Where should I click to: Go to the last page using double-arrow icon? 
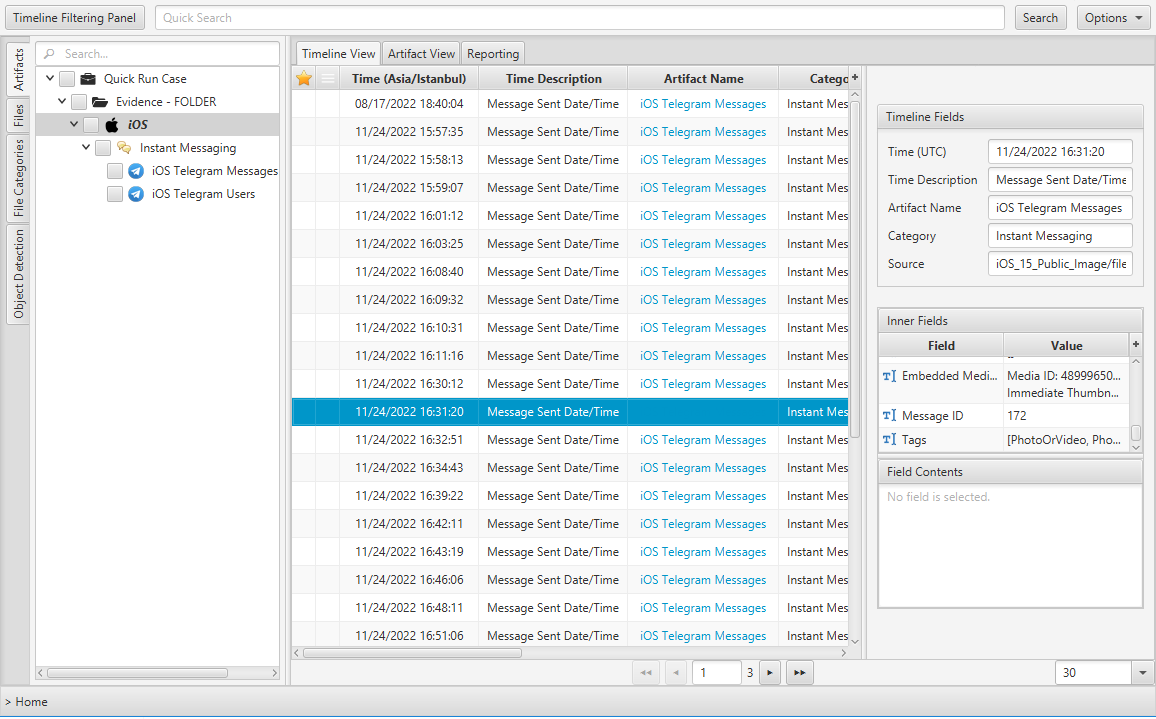click(799, 673)
